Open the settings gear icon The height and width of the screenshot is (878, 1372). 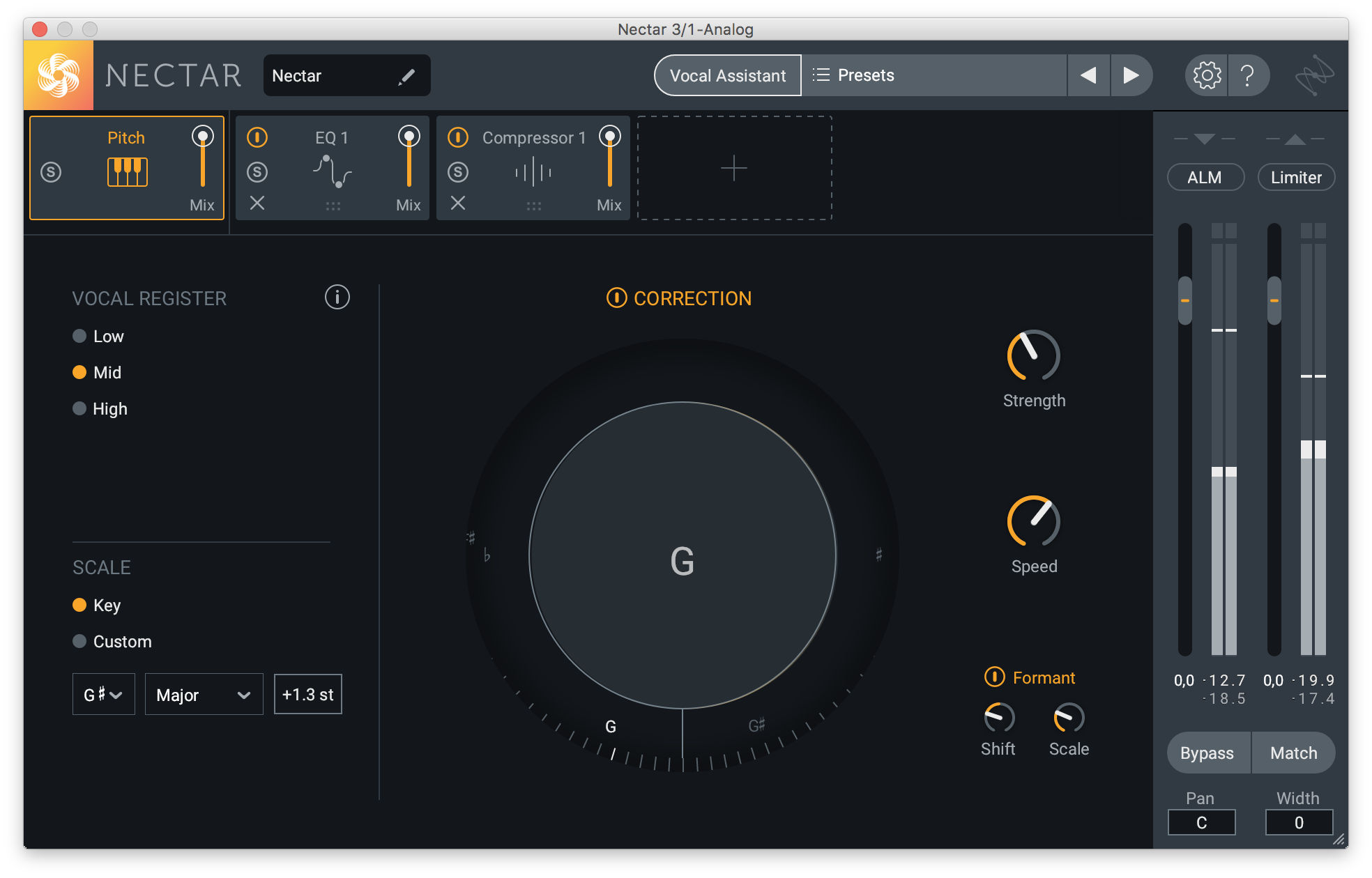pyautogui.click(x=1207, y=75)
